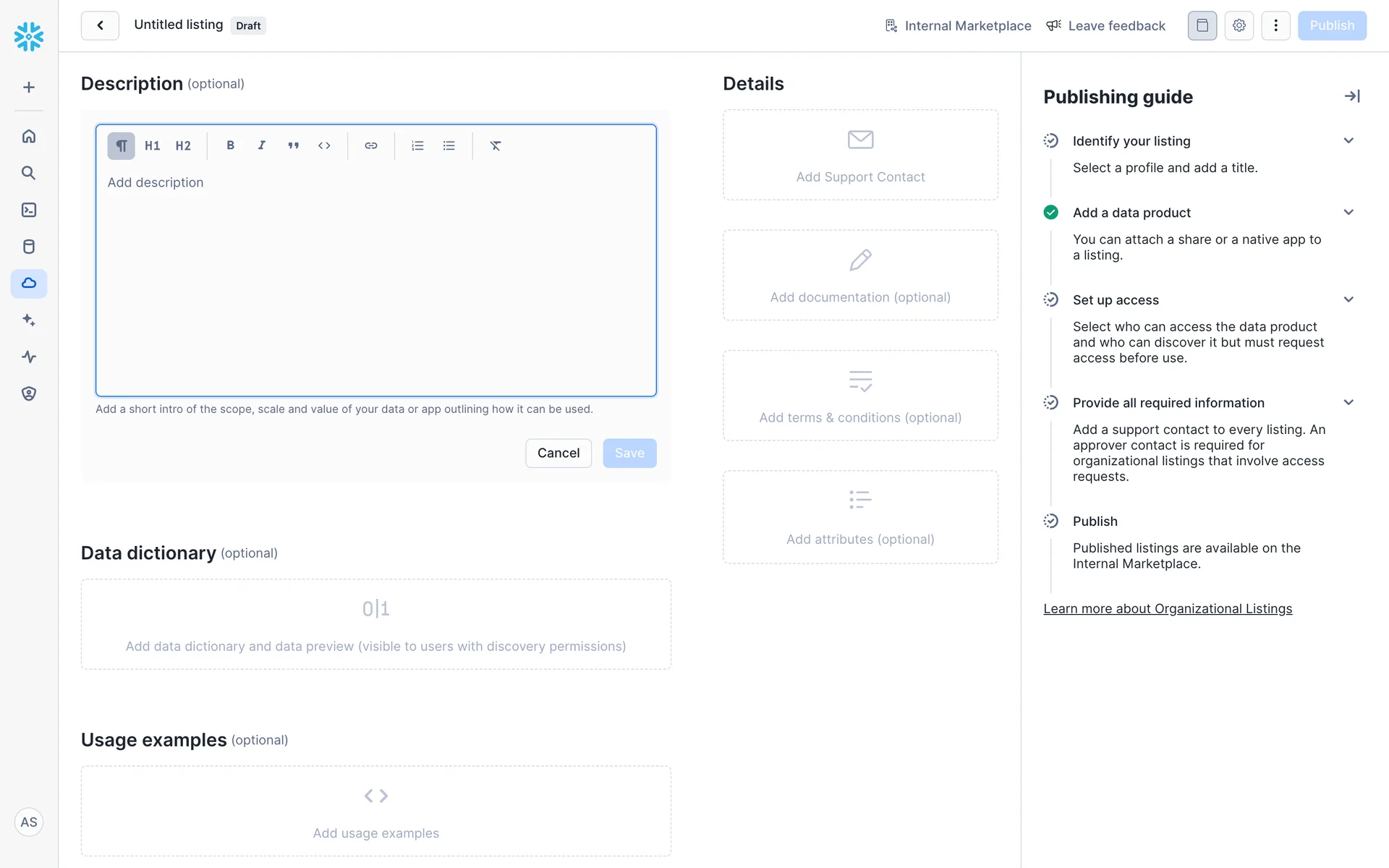Screen dimensions: 1389x868
Task: Collapse the Identify your listing step
Action: point(1348,141)
